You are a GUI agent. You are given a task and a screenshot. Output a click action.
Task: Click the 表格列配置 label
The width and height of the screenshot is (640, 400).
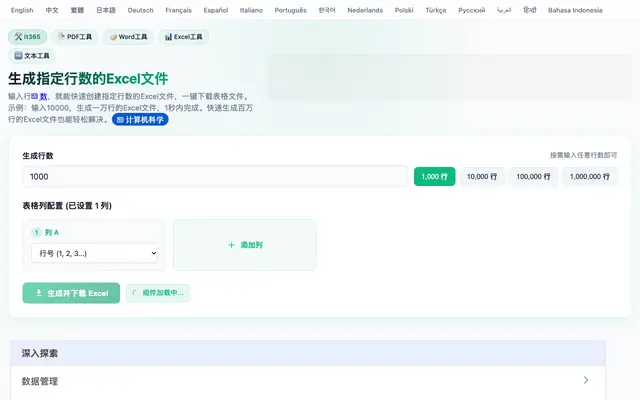(x=67, y=206)
